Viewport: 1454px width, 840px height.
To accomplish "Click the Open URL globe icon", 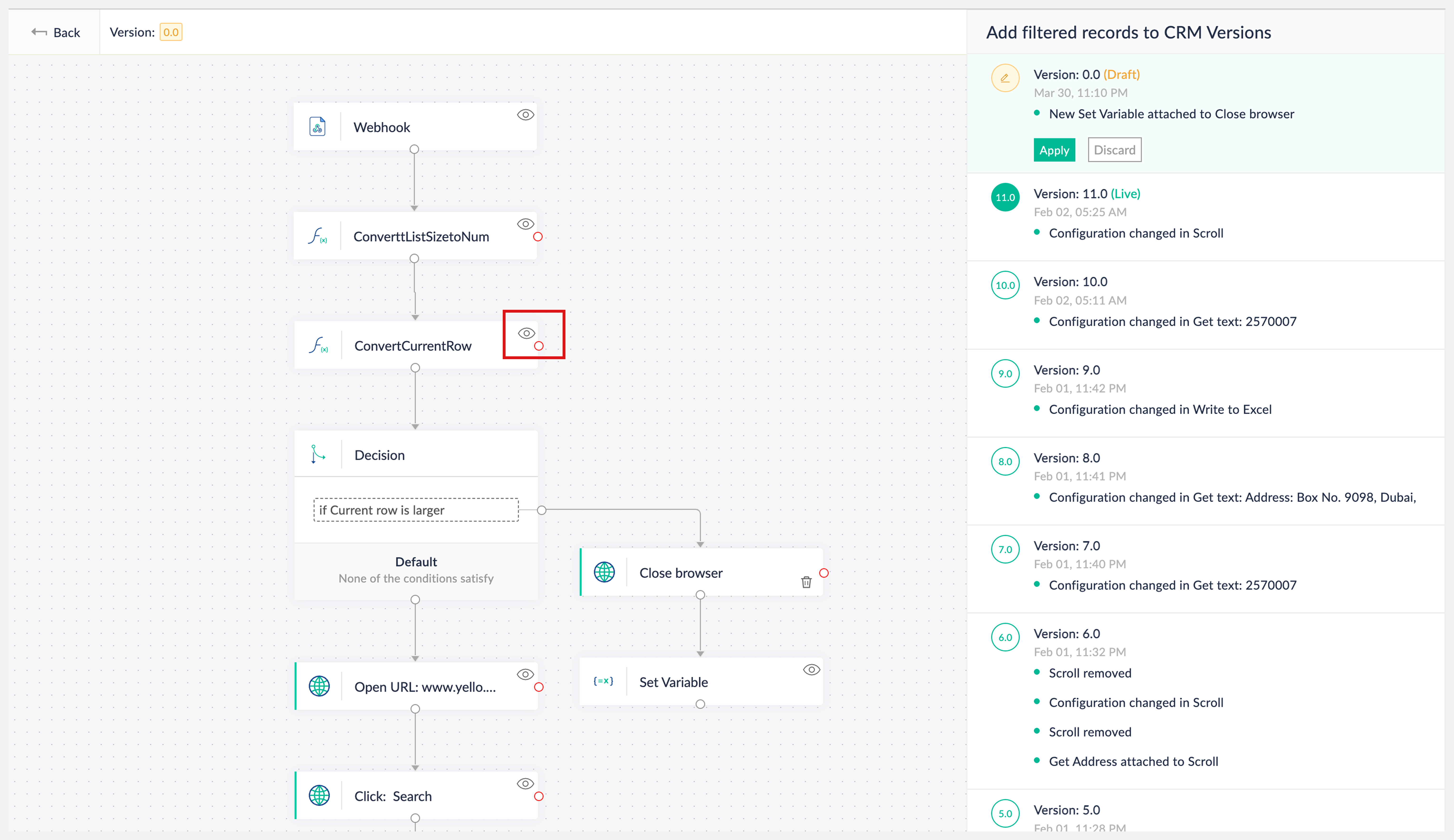I will 319,686.
